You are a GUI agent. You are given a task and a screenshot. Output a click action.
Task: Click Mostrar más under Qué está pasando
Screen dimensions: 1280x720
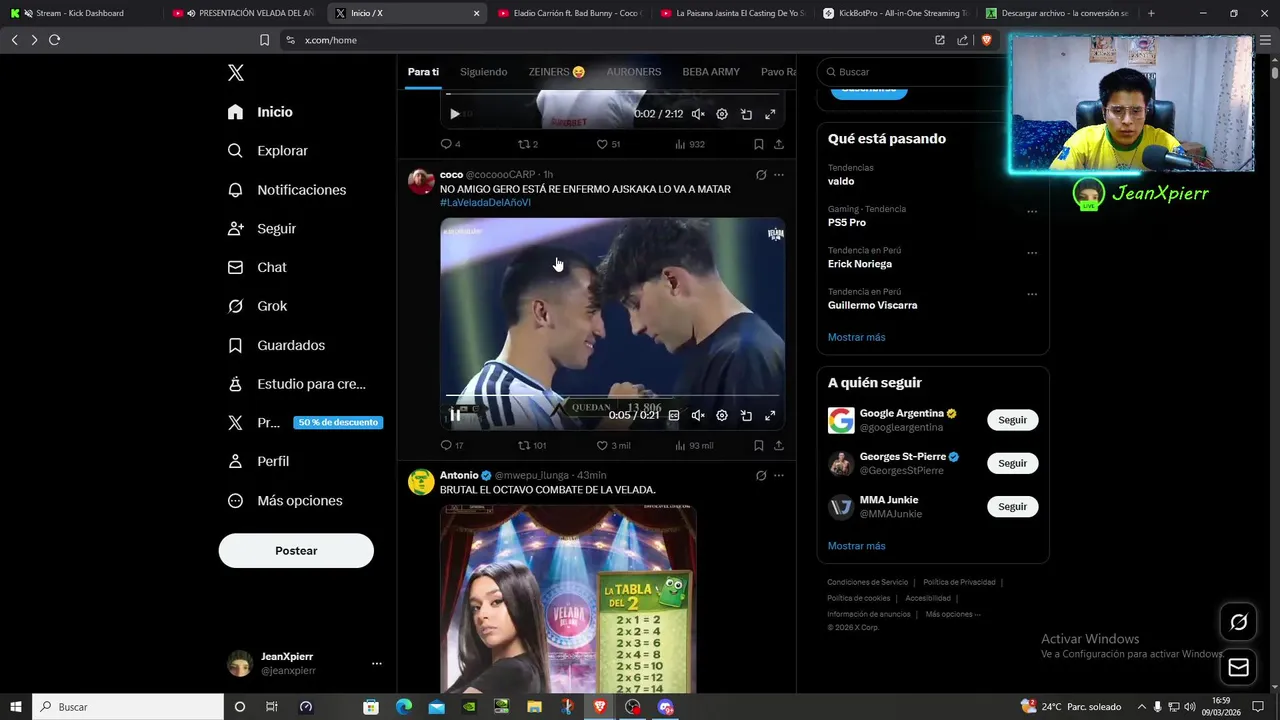pyautogui.click(x=856, y=337)
